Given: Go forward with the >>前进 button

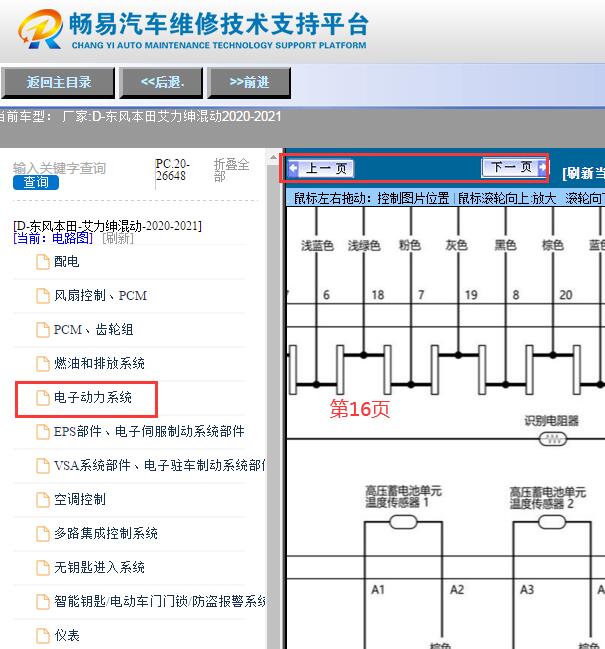Looking at the screenshot, I should (x=249, y=82).
